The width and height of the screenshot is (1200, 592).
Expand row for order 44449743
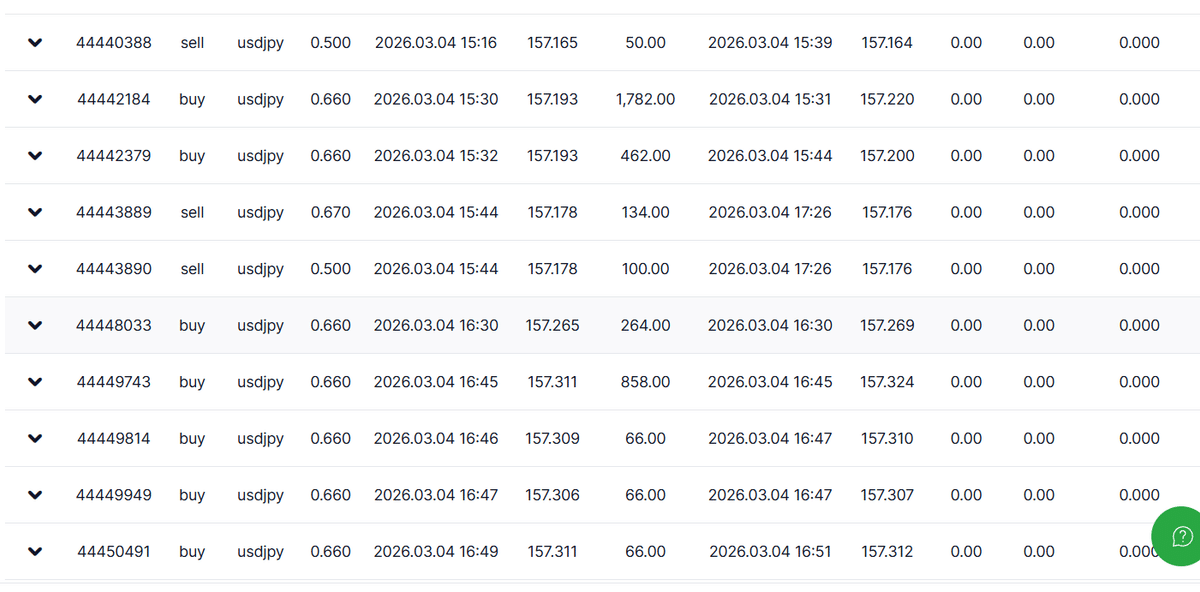tap(35, 382)
